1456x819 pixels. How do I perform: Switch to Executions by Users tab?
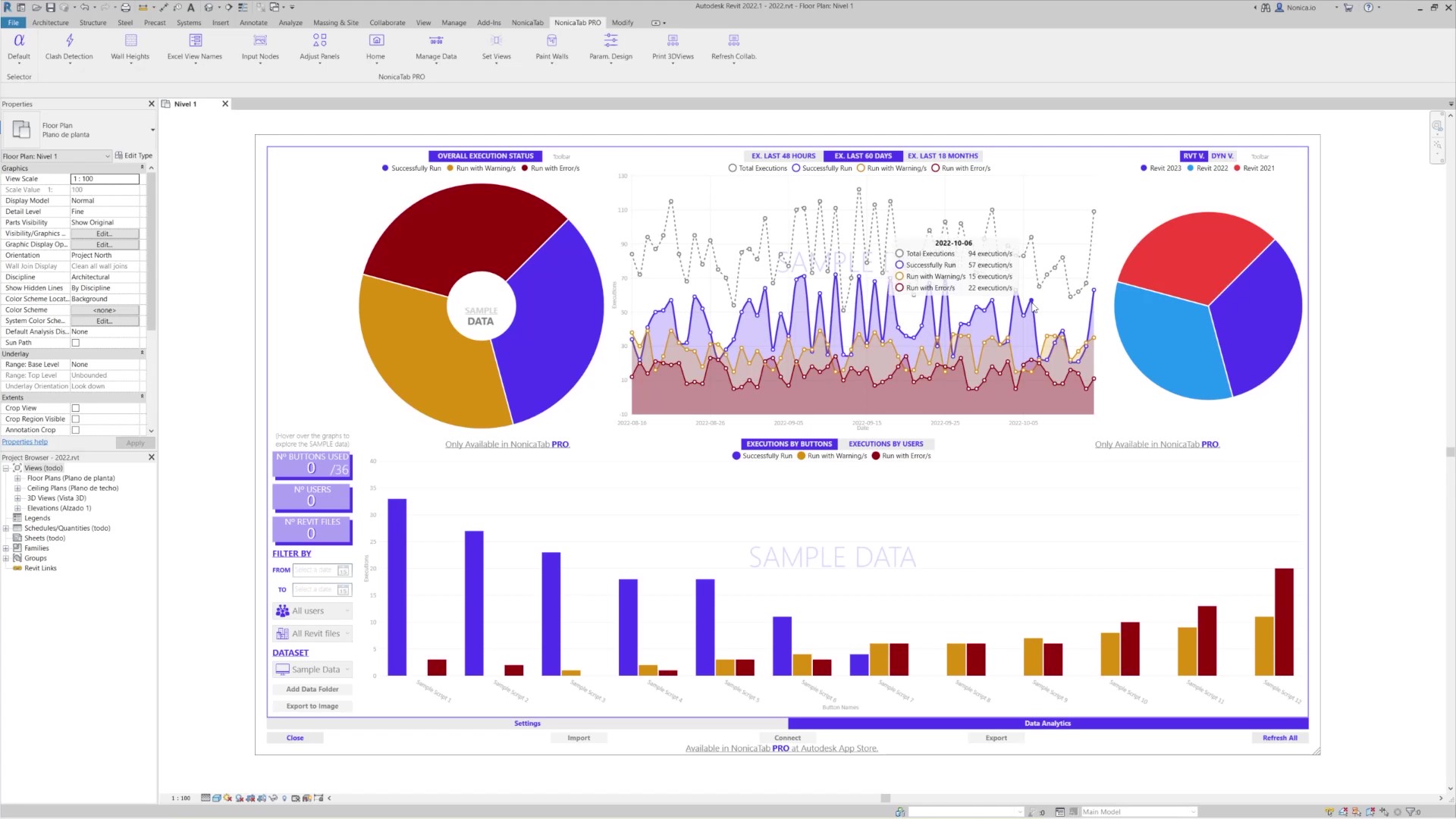tap(886, 444)
